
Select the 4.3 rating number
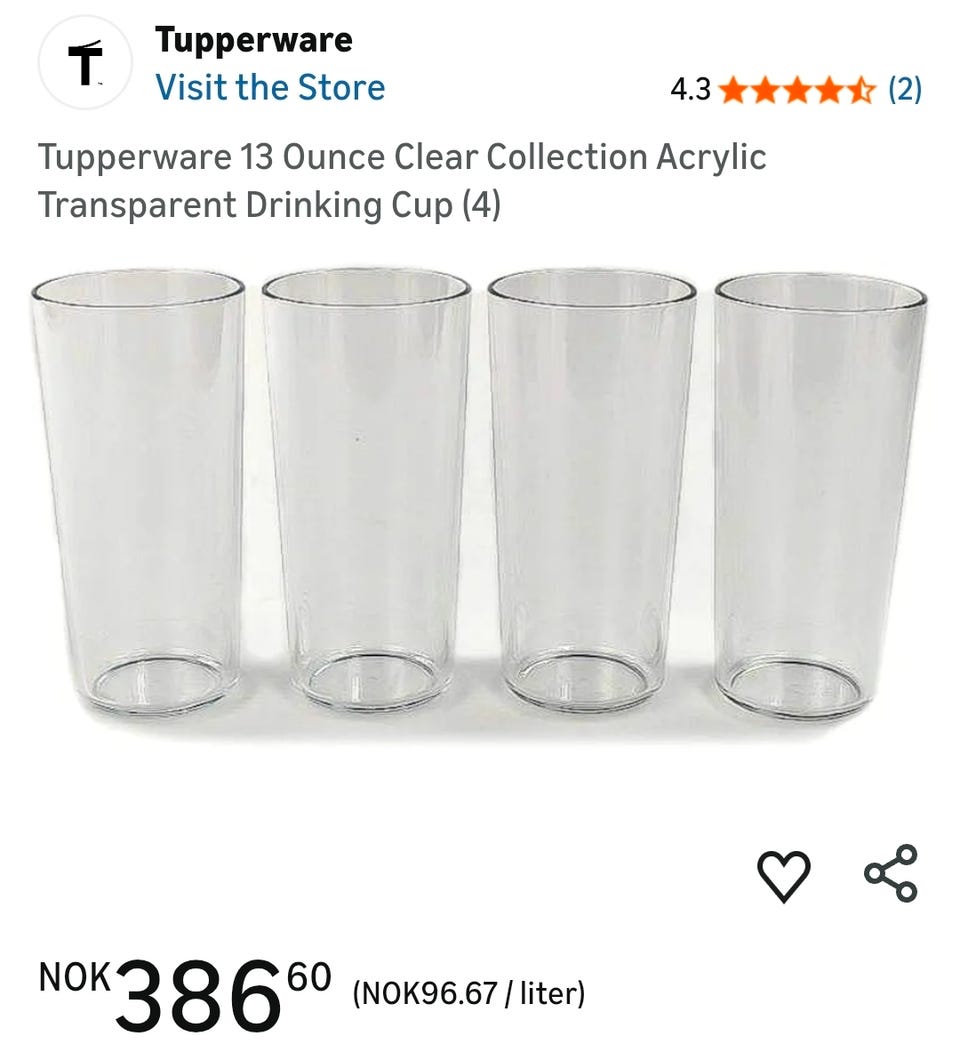coord(690,90)
